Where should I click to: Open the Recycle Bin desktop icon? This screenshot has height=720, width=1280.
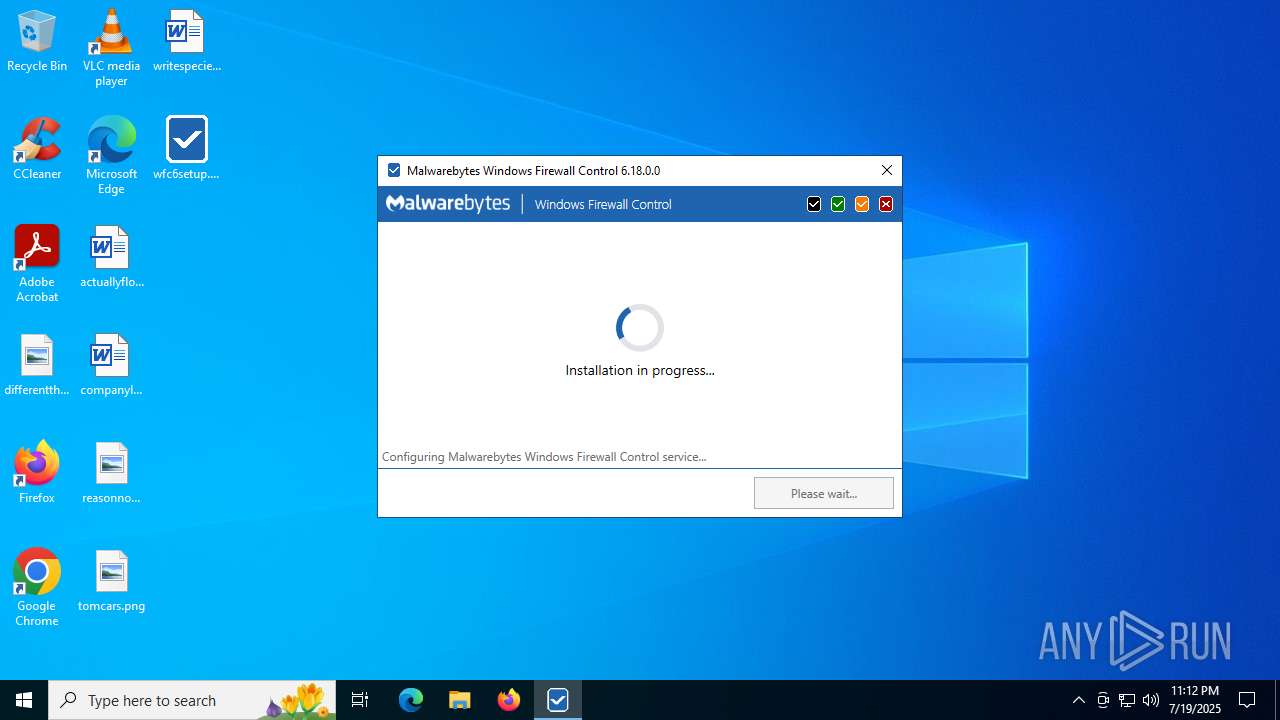37,42
